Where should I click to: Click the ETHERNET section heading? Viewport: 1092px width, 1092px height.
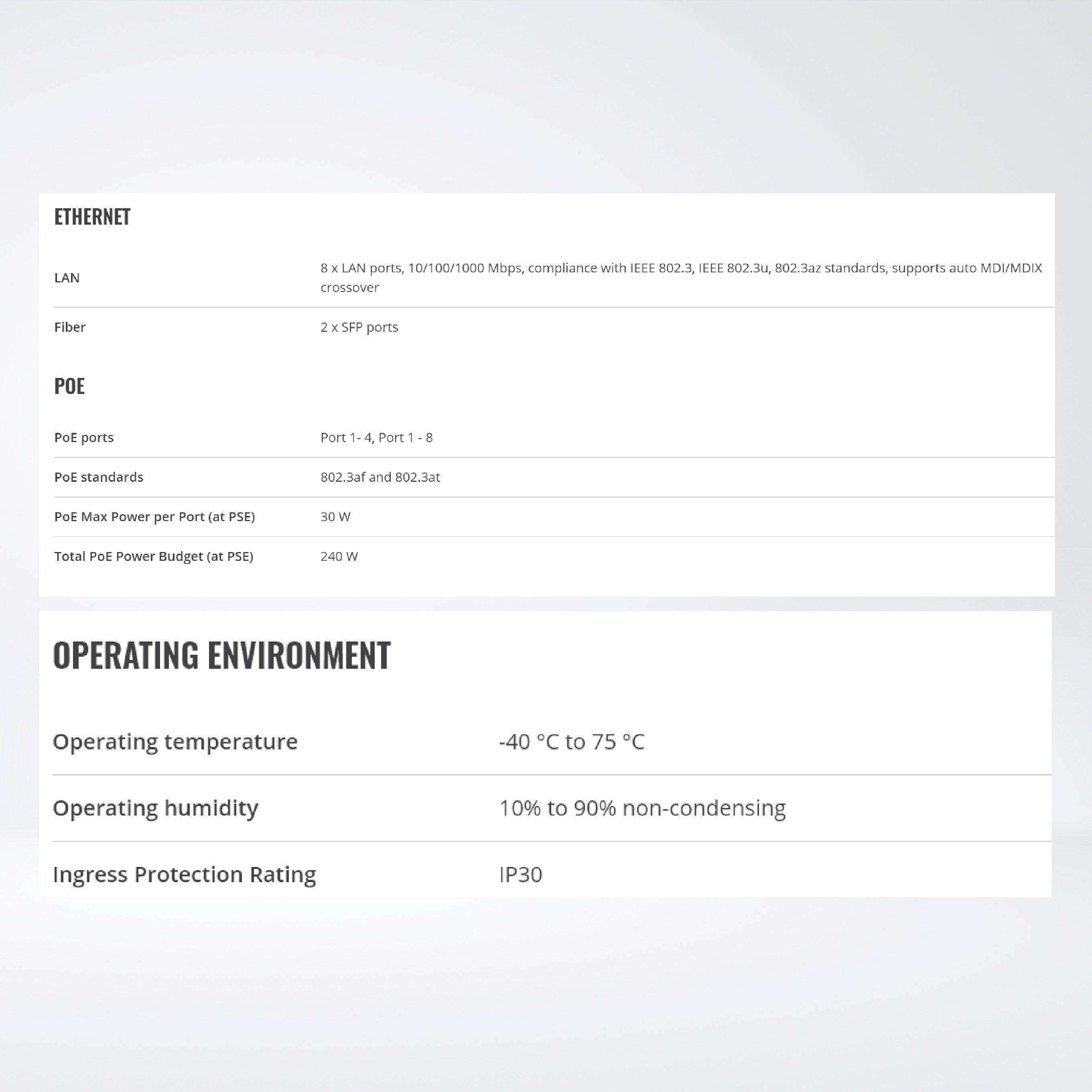[x=92, y=217]
